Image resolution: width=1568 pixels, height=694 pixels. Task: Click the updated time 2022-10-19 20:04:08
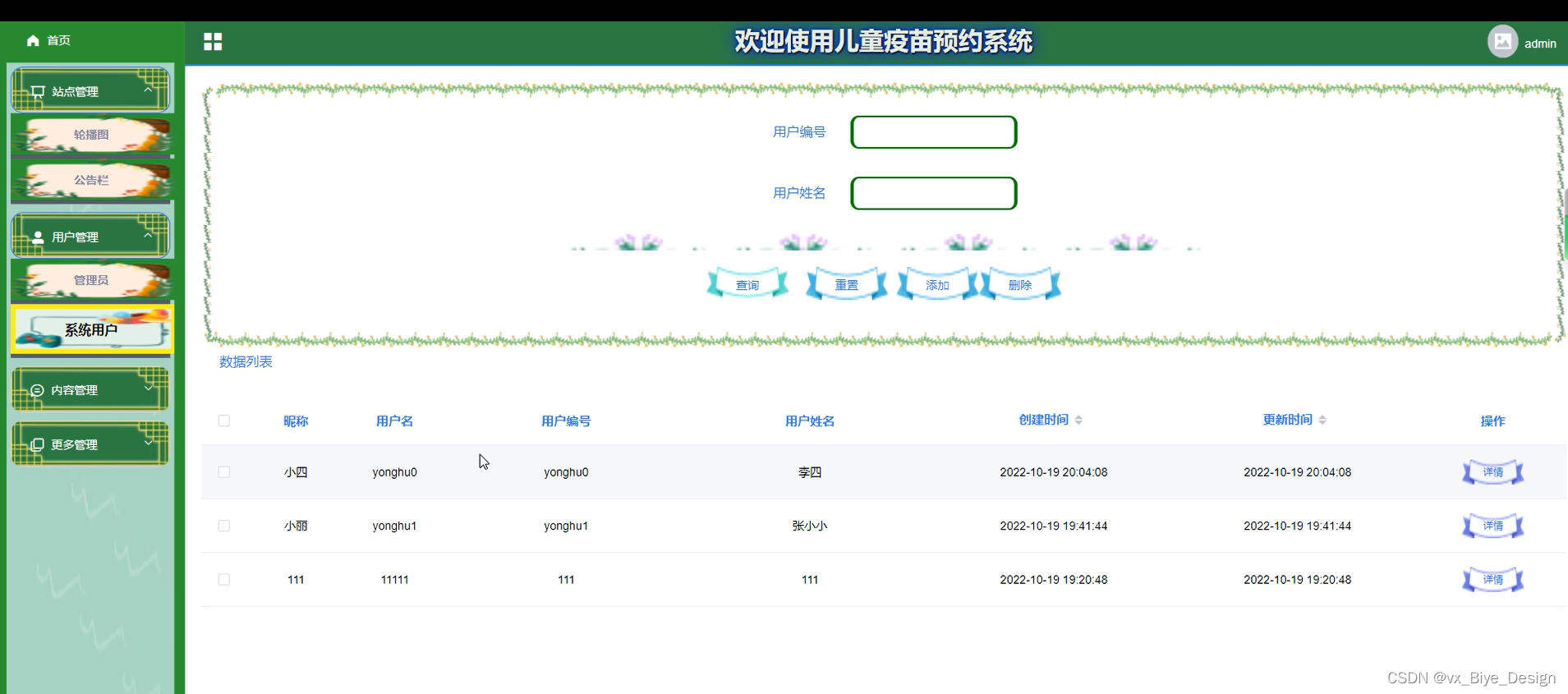1298,472
